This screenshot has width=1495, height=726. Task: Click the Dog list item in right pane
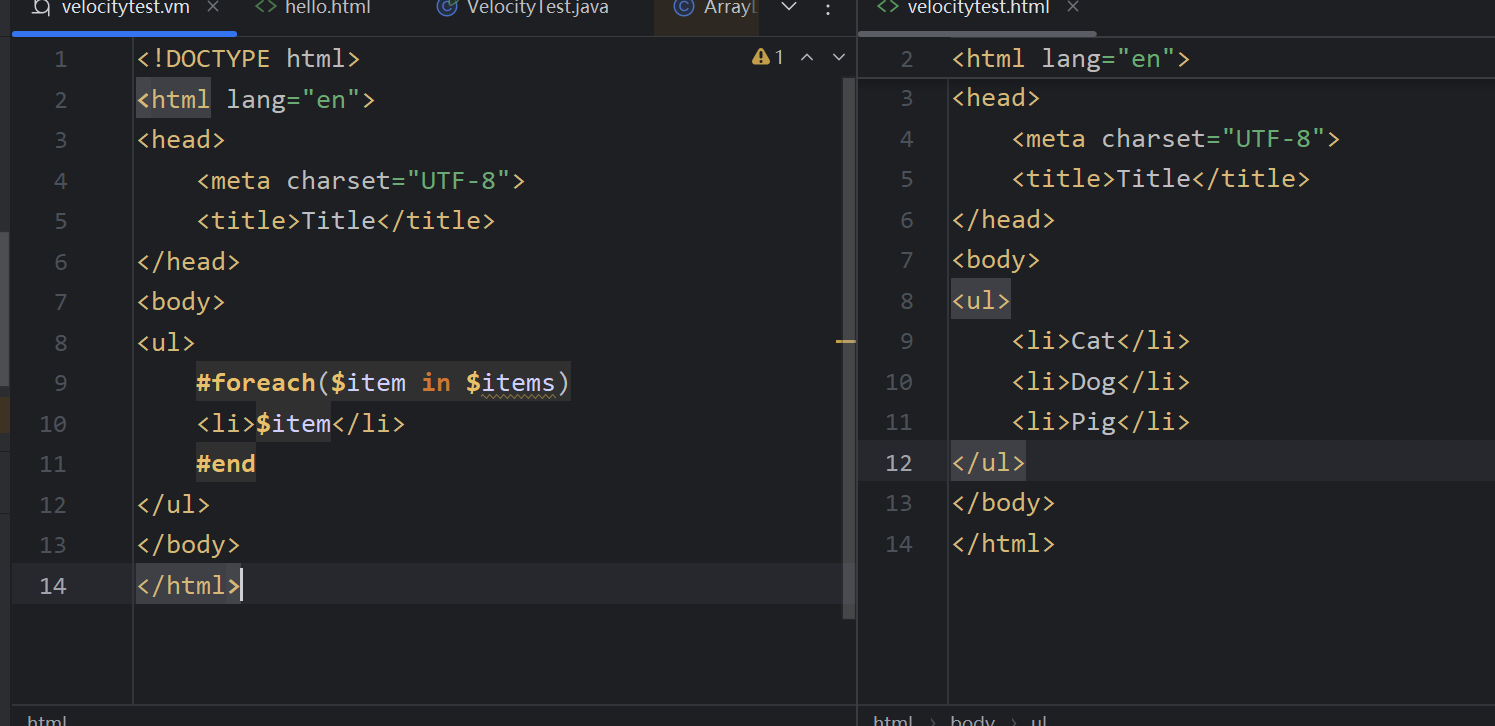[x=1101, y=382]
